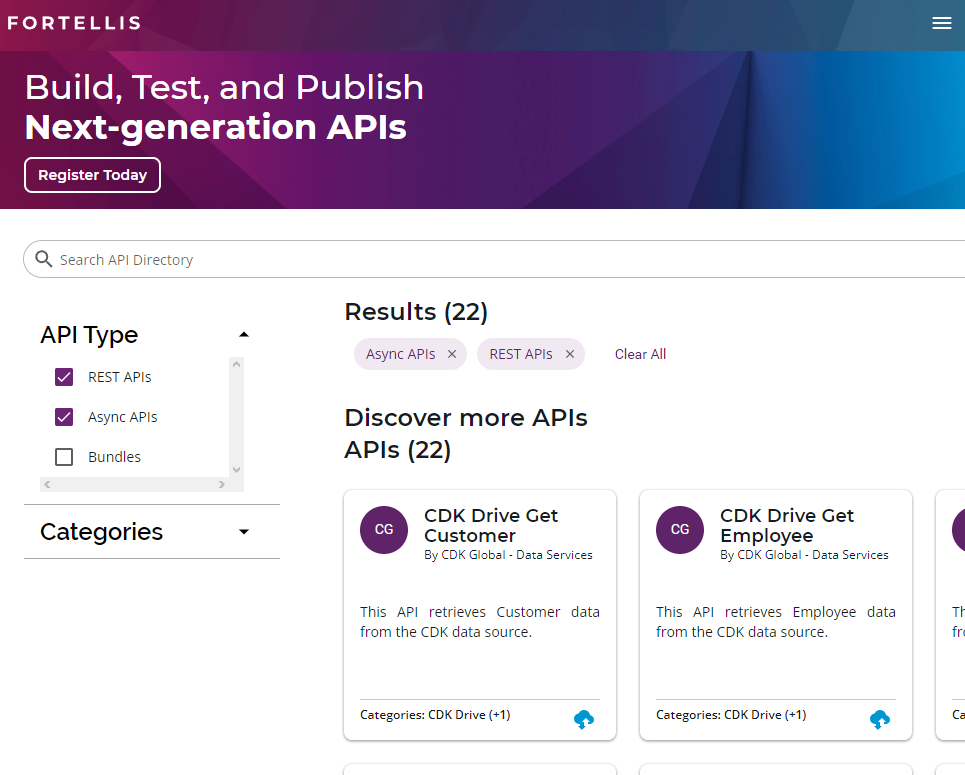Viewport: 965px width, 775px height.
Task: Click Register Today button
Action: [x=92, y=175]
